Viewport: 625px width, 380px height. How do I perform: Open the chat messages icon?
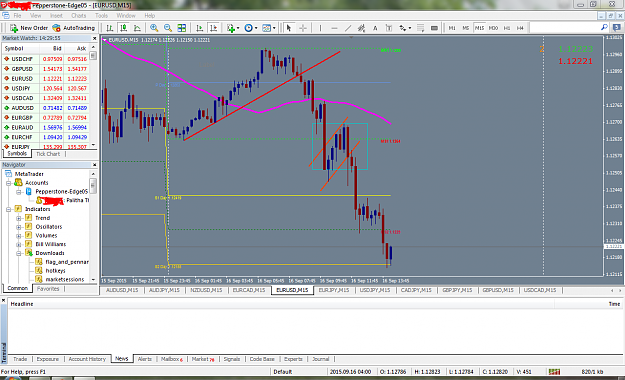(617, 28)
